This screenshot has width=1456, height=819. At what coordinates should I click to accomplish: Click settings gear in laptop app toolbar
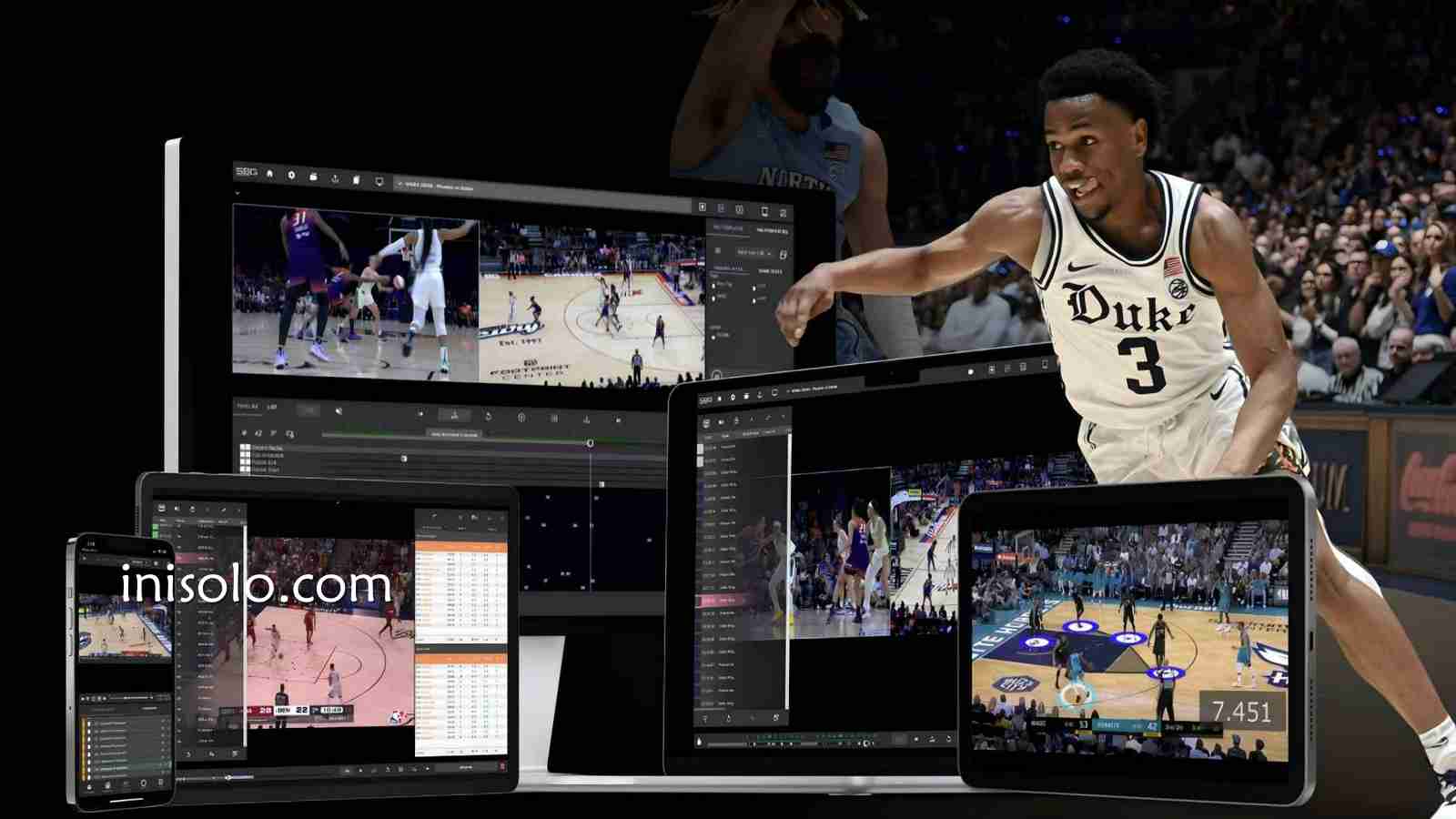coord(733,397)
